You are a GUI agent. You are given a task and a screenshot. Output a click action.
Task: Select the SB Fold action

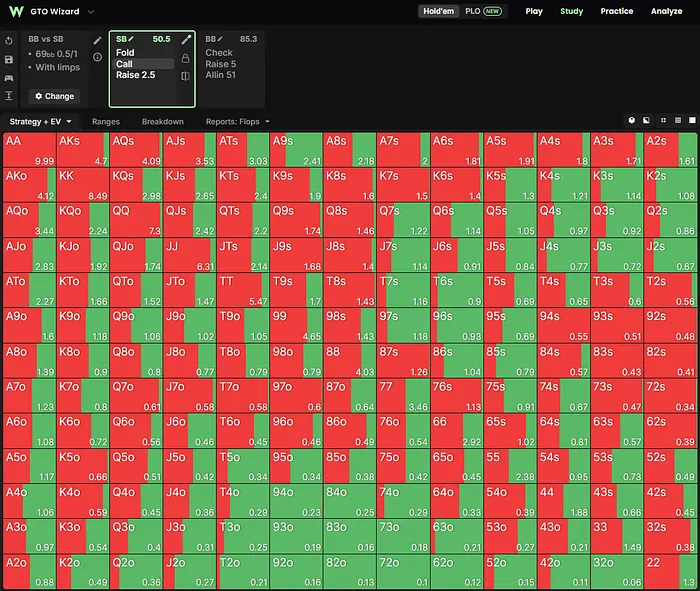pyautogui.click(x=125, y=53)
